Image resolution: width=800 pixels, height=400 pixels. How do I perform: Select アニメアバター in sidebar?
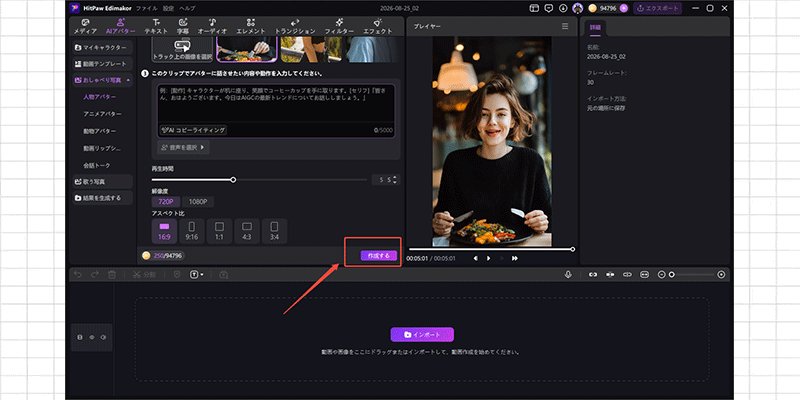pyautogui.click(x=103, y=114)
